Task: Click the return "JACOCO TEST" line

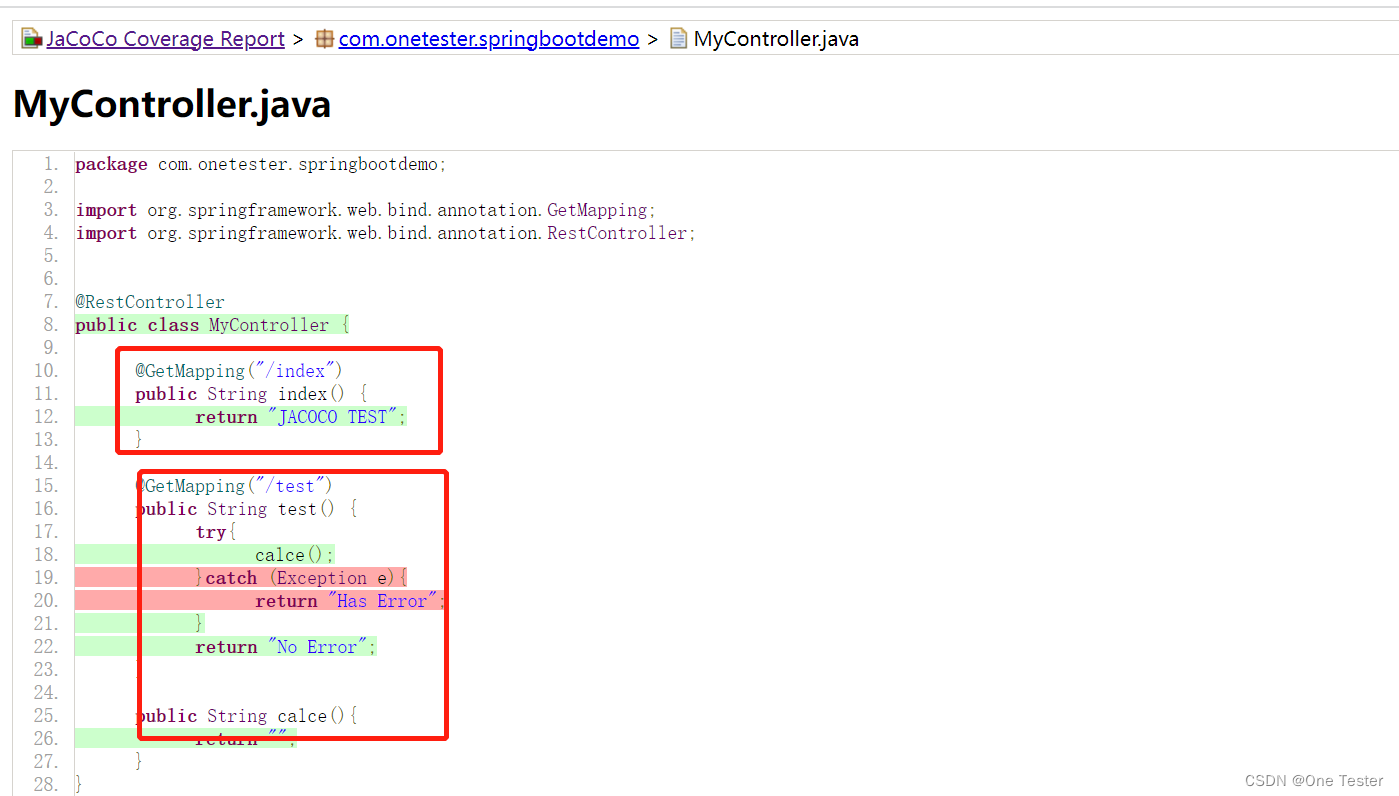Action: click(x=301, y=417)
